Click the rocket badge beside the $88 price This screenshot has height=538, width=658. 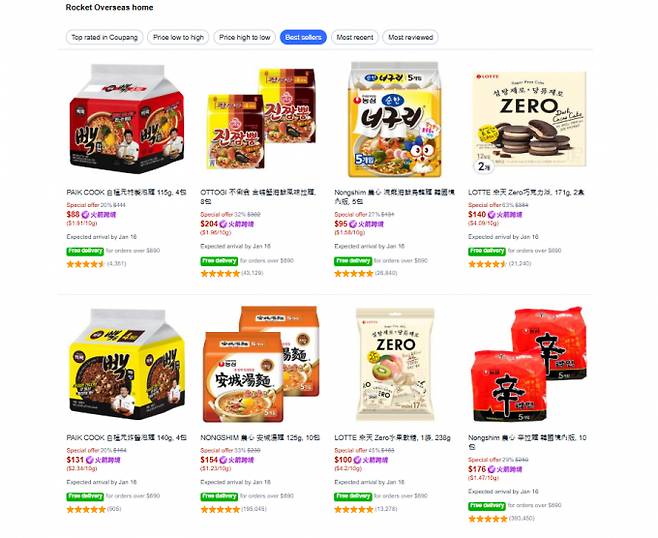(99, 214)
